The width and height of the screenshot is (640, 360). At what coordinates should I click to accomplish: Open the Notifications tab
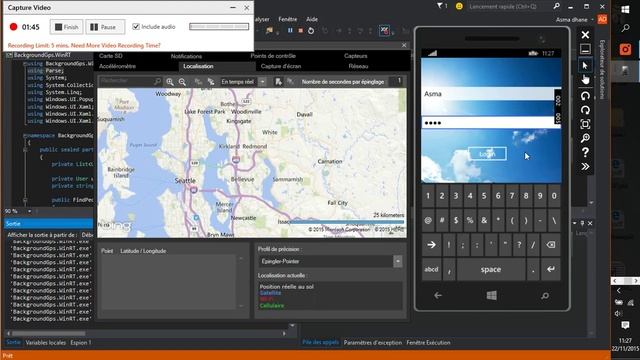point(186,56)
